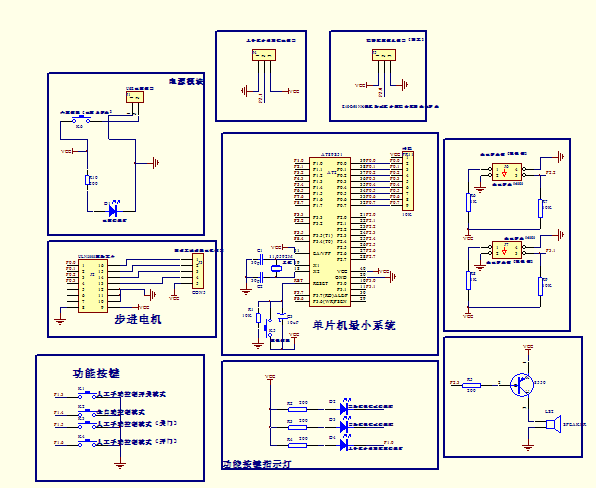This screenshot has height=488, width=596.
Task: Click the 10K resistor pack beside port P0
Action: click(408, 181)
